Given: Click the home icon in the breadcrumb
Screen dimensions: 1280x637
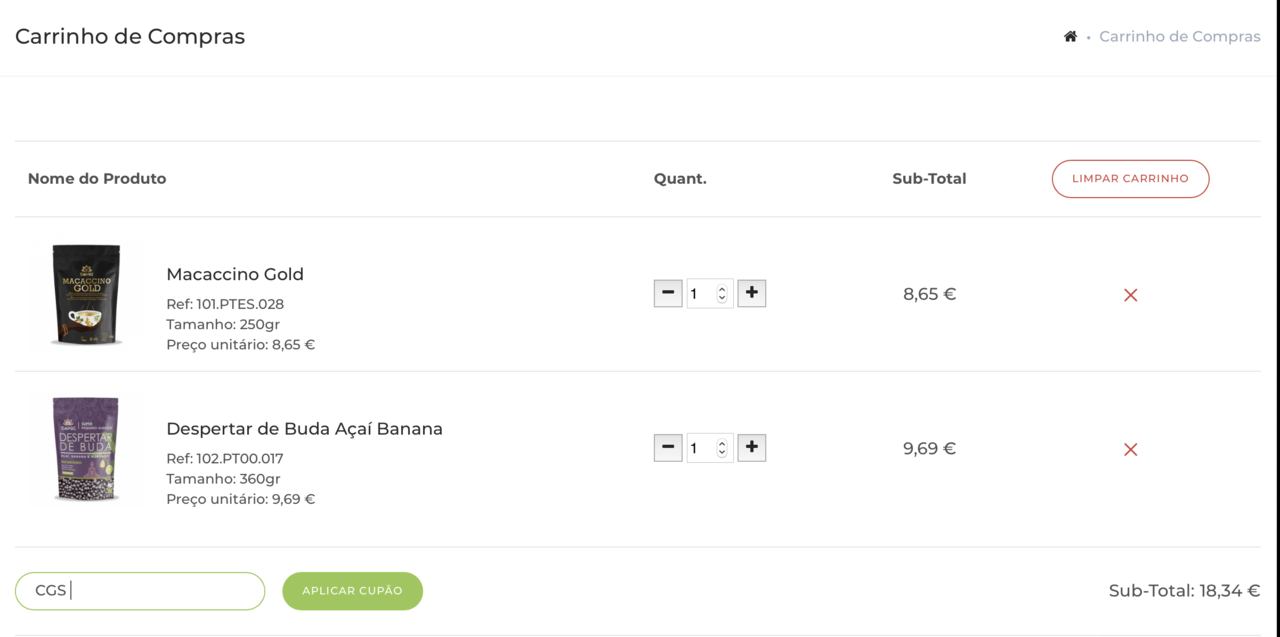Looking at the screenshot, I should [1070, 37].
